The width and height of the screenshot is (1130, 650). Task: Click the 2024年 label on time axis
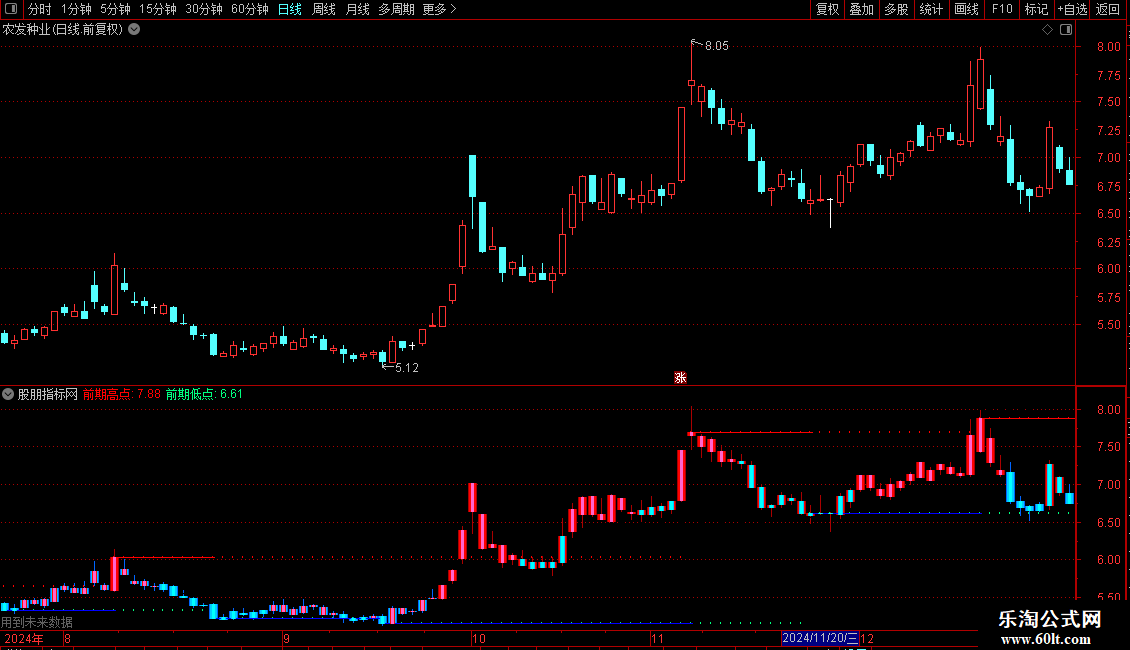point(23,638)
